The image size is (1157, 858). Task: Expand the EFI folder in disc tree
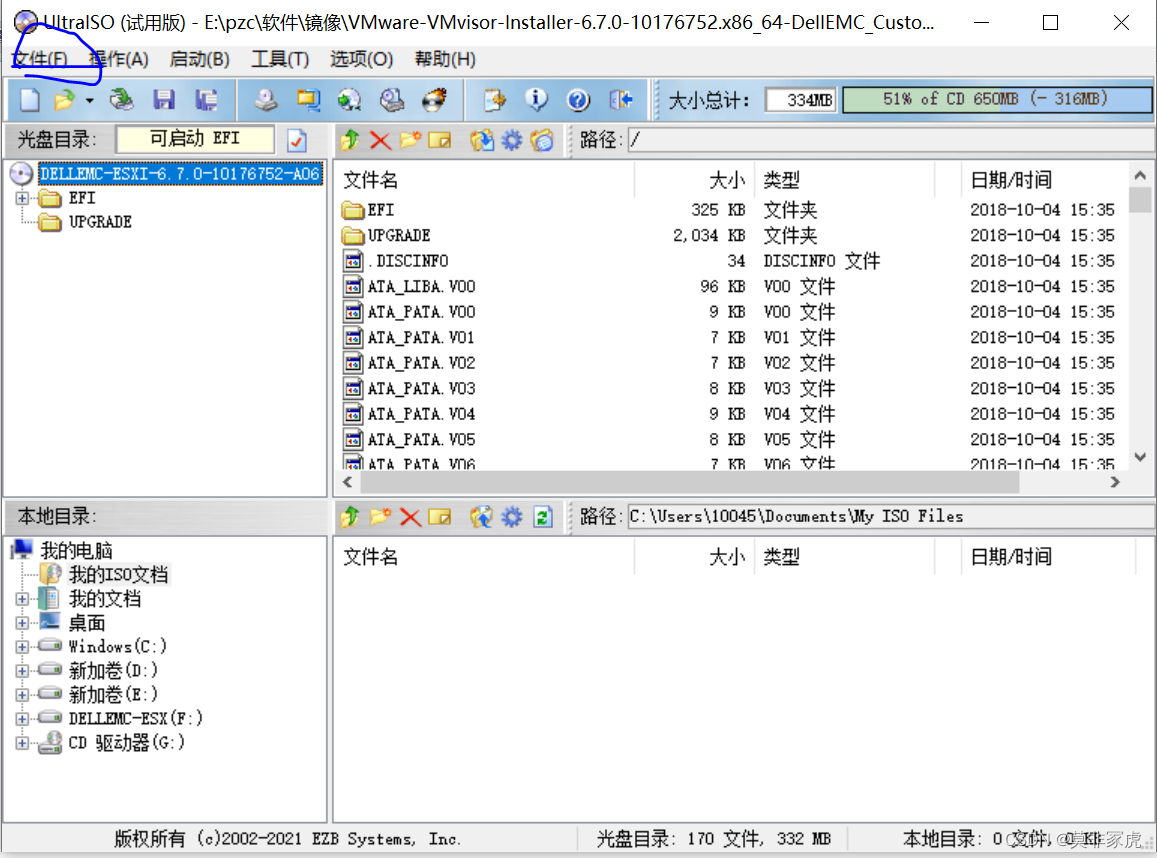click(x=22, y=198)
